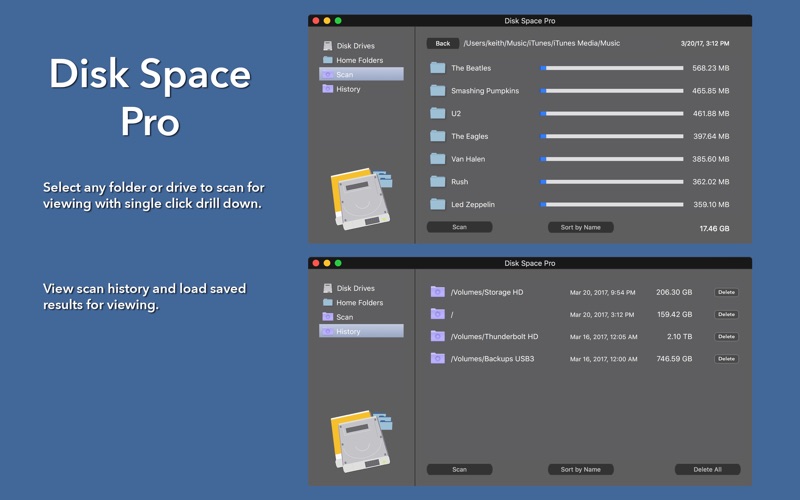Screen dimensions: 800x500
Task: Click the Mar 20, 2017, 9:54 PM date
Action: [603, 293]
